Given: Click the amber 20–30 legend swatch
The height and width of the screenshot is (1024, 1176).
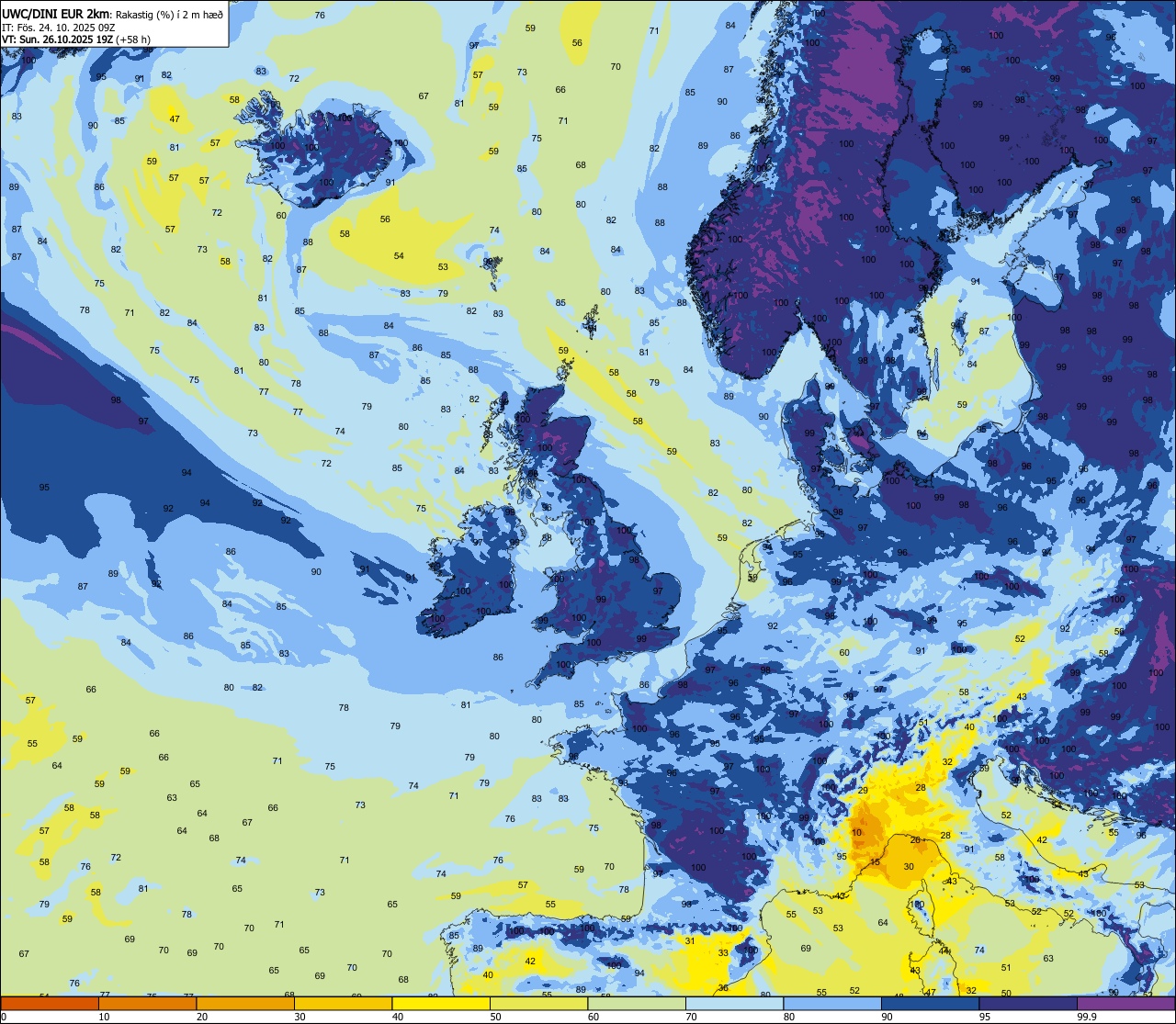Looking at the screenshot, I should 245,1003.
